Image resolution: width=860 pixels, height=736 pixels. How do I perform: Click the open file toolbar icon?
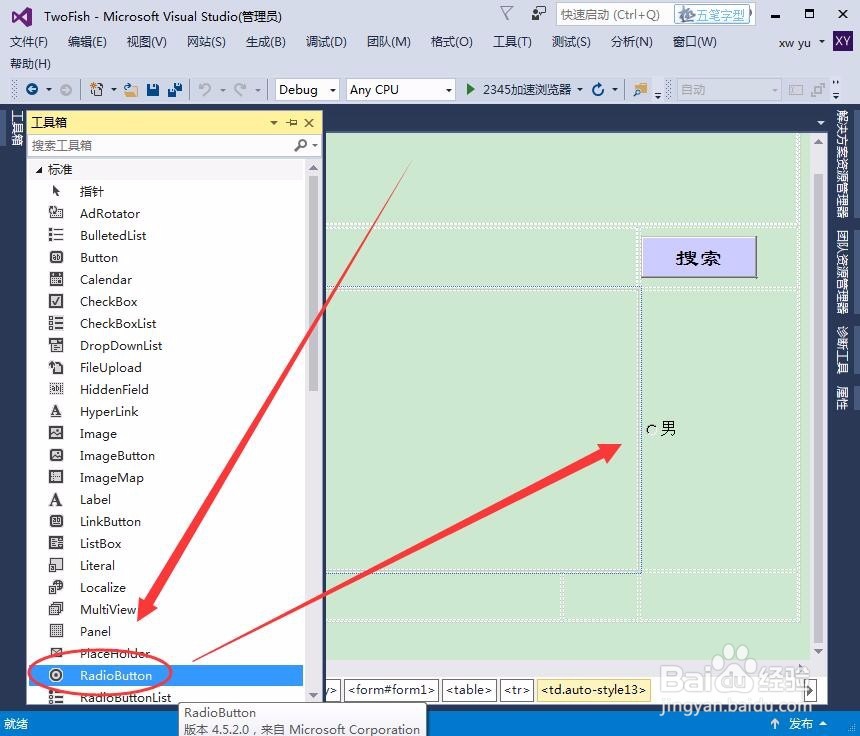coord(131,89)
